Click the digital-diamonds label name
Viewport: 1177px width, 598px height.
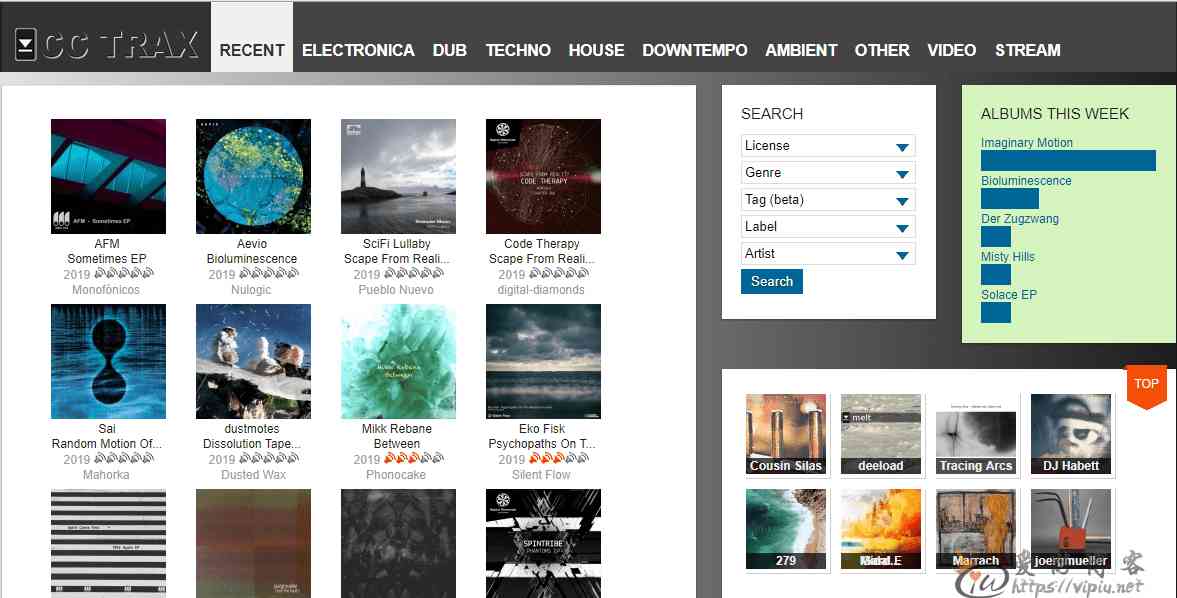click(540, 290)
